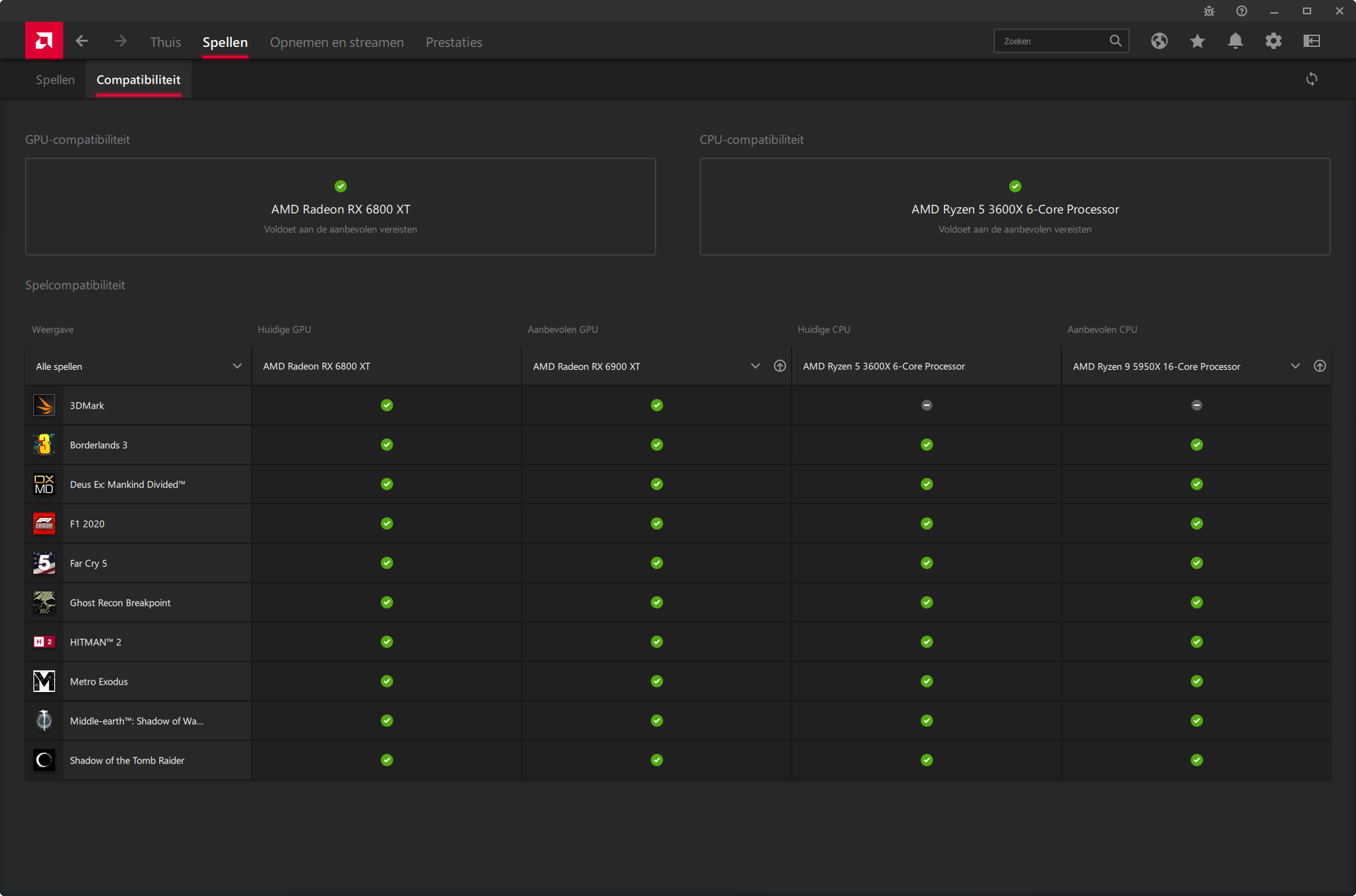Image resolution: width=1356 pixels, height=896 pixels.
Task: Click the refresh compatibility icon
Action: [x=1312, y=79]
